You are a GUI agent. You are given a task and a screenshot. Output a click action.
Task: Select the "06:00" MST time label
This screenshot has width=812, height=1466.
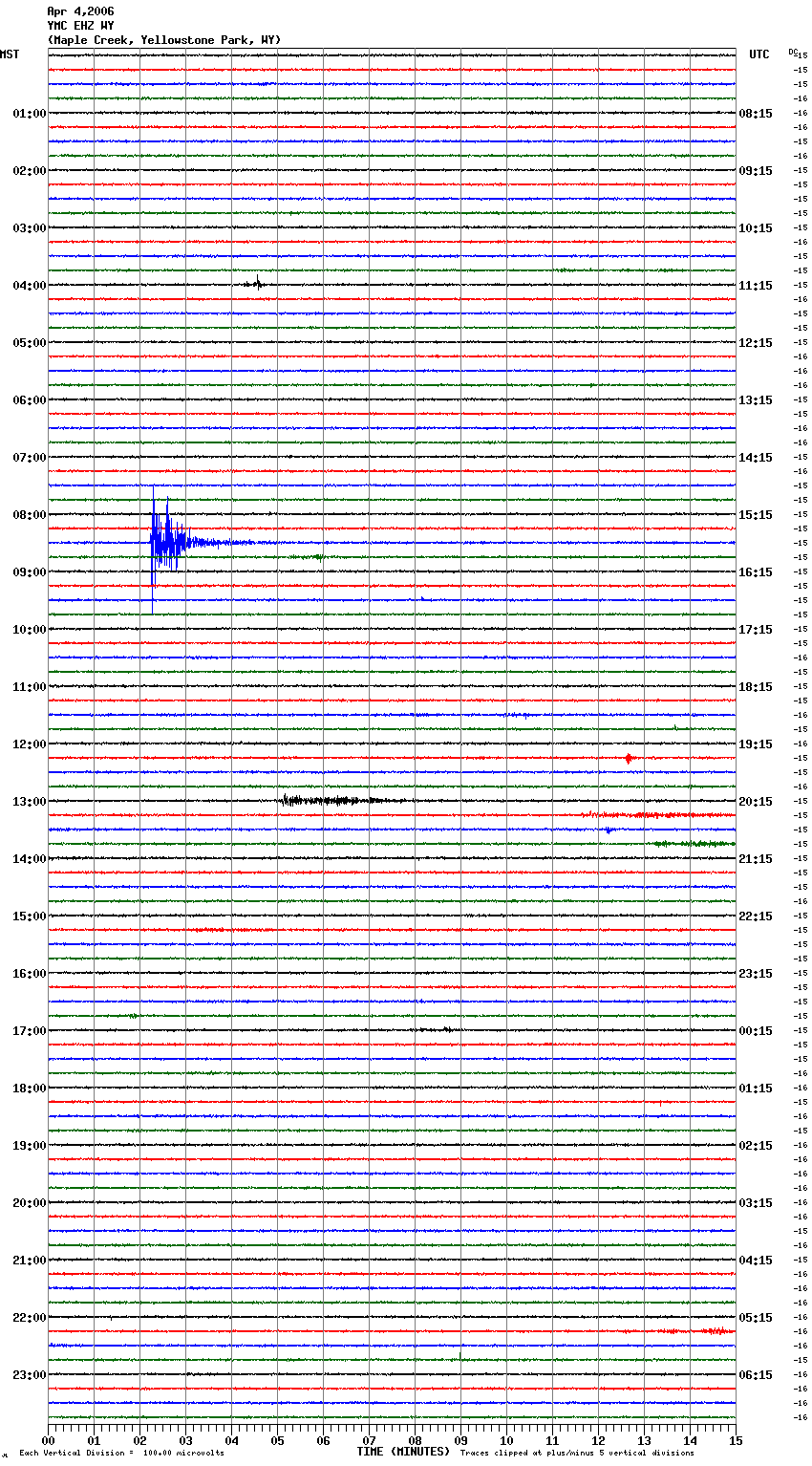[x=30, y=400]
